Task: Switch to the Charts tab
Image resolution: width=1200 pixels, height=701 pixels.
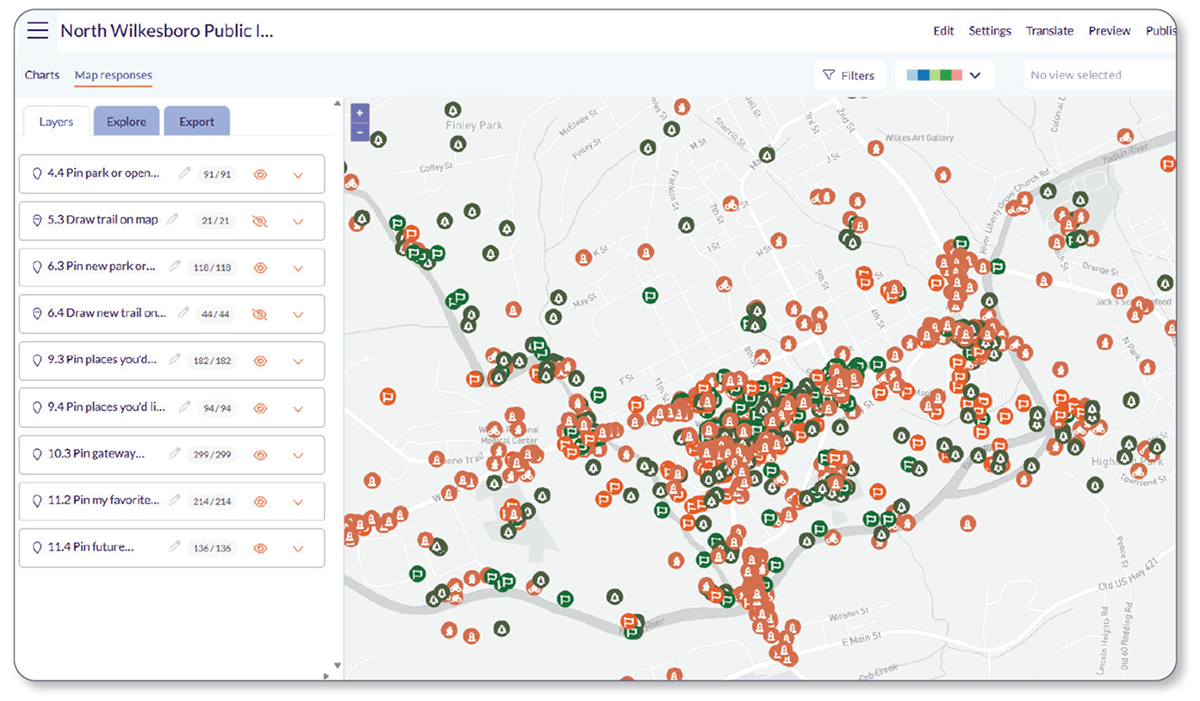Action: click(x=42, y=74)
